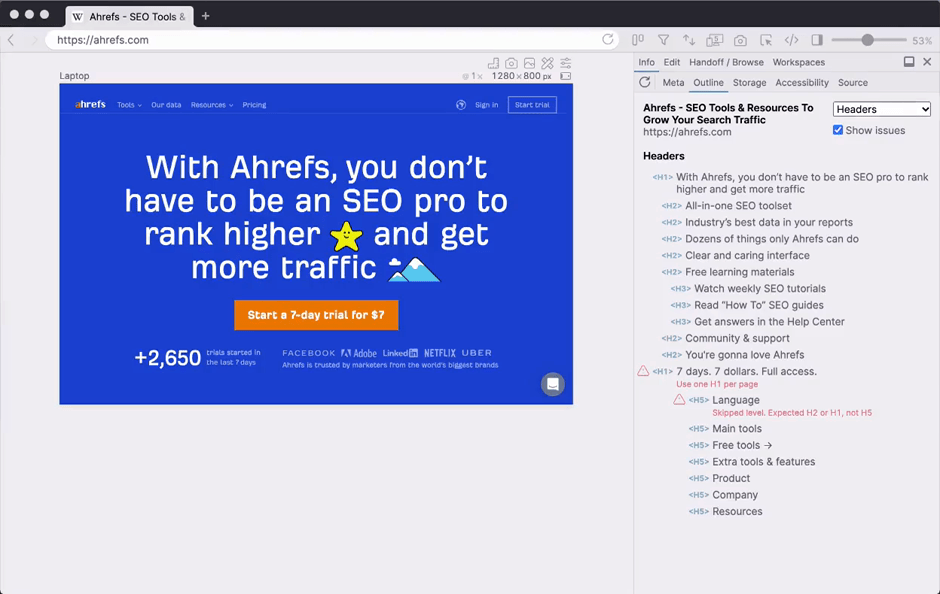Click Start a 7-day trial for $7
The height and width of the screenshot is (594, 940).
click(316, 315)
